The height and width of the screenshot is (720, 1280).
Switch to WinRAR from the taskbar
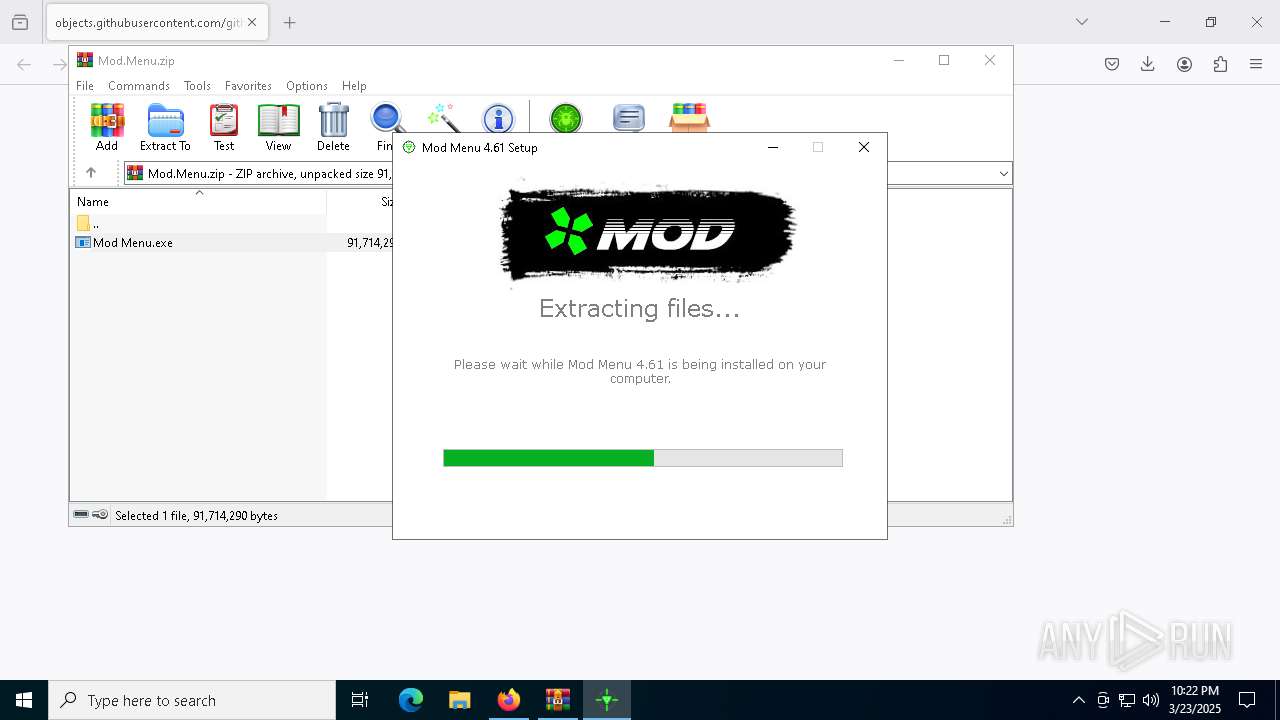click(557, 700)
